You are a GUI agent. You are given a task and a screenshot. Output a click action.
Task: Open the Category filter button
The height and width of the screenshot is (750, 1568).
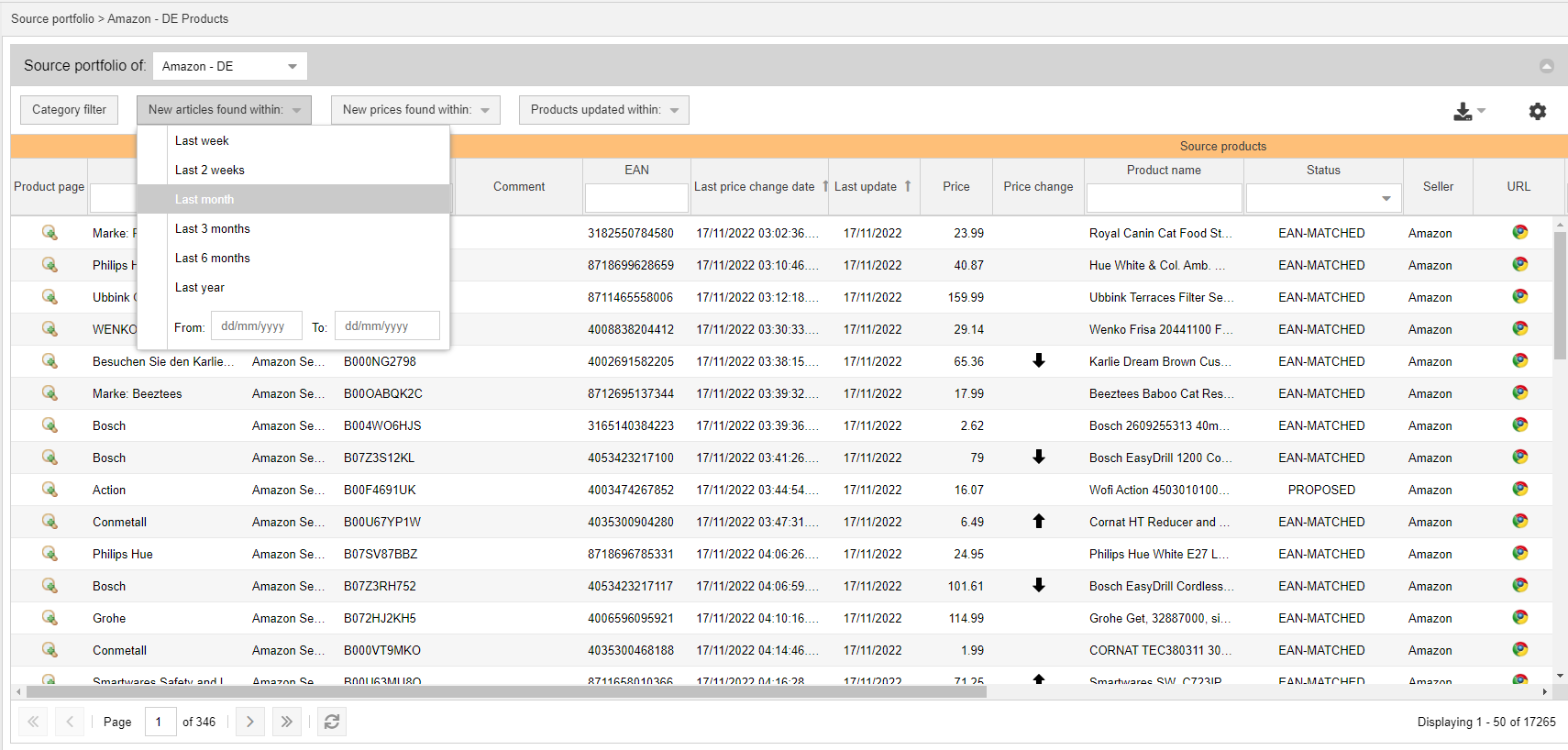coord(69,110)
